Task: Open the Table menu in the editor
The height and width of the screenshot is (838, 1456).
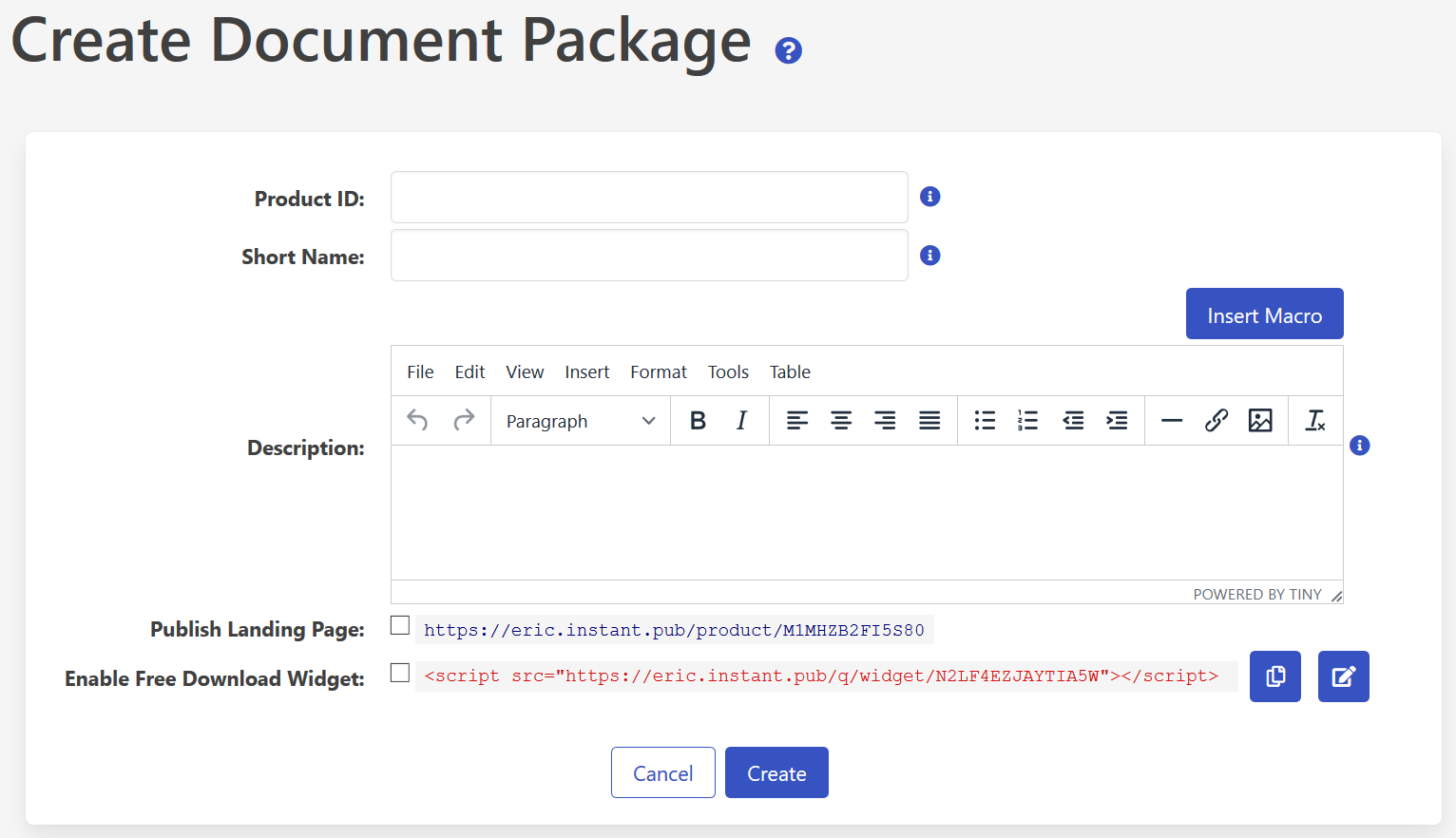Action: click(790, 371)
